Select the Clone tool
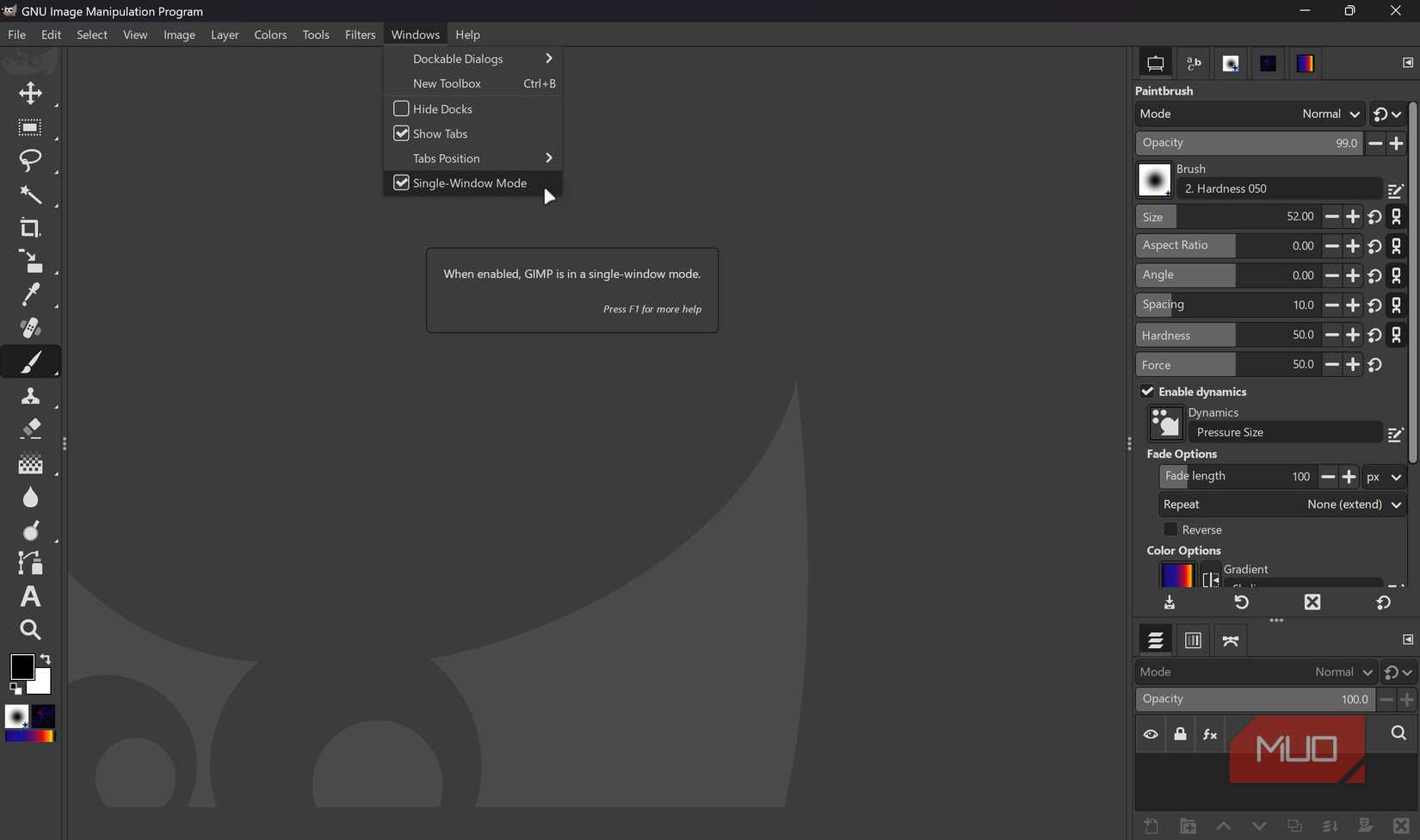1420x840 pixels. 30,395
